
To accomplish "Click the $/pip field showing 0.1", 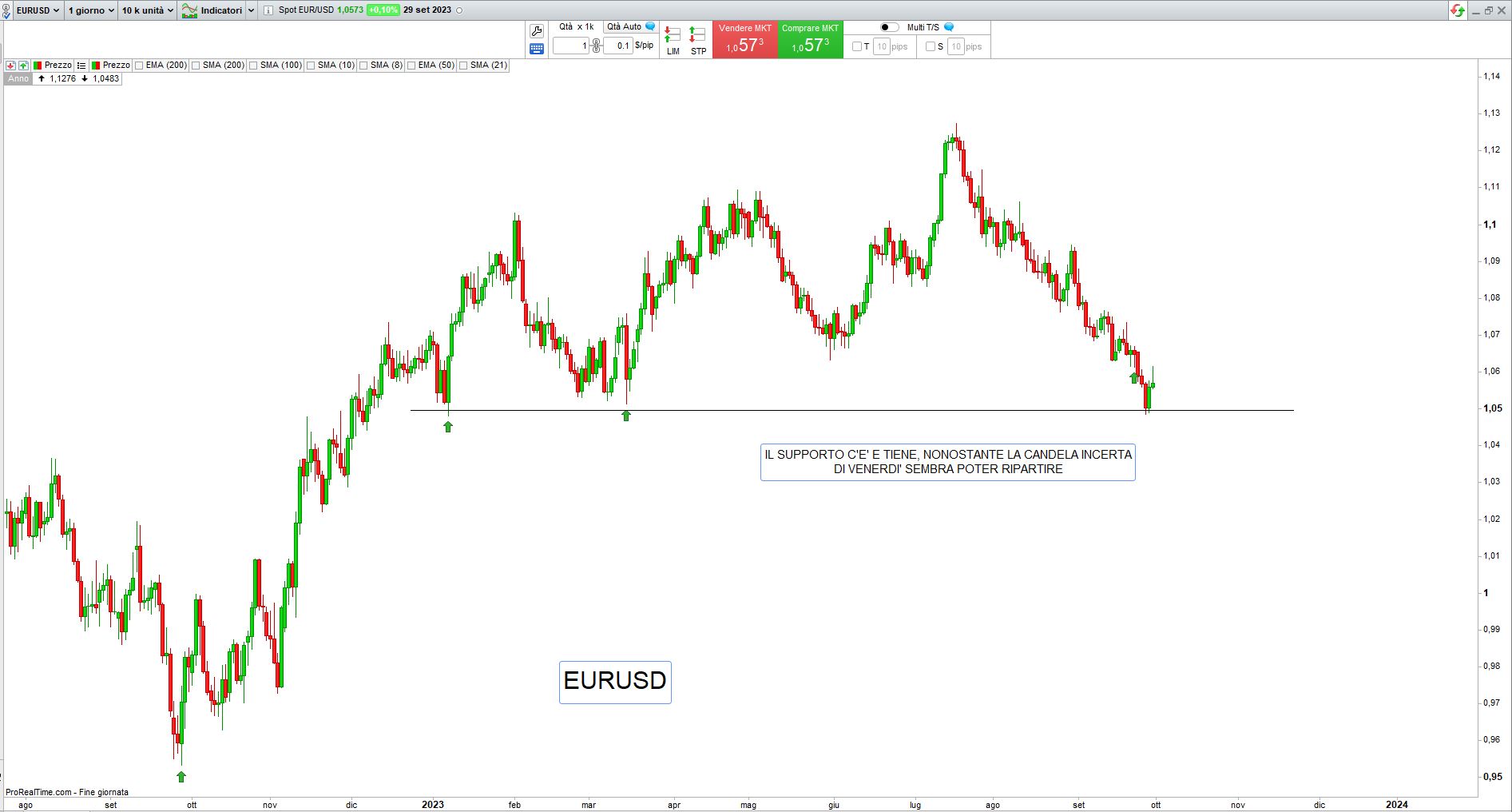I will (618, 46).
